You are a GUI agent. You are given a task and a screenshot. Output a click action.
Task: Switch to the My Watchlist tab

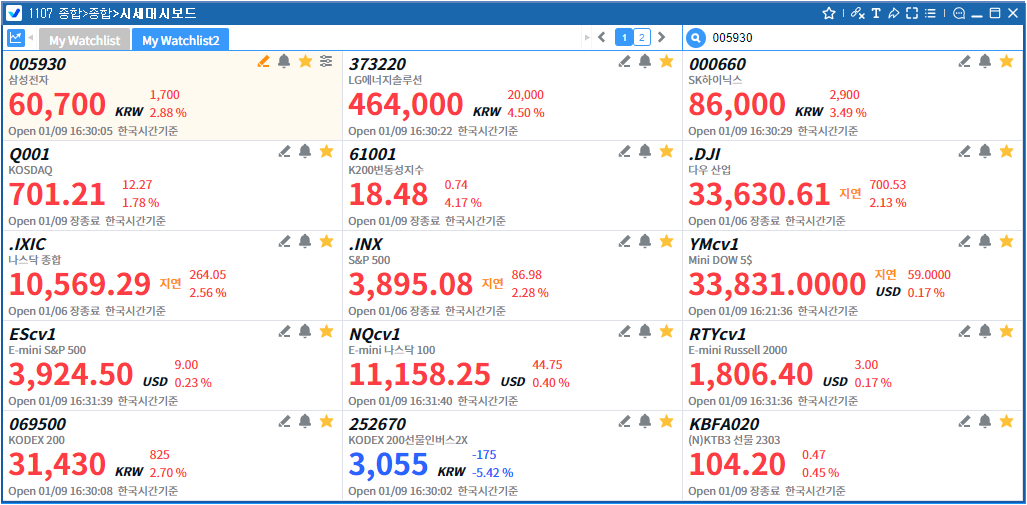point(84,40)
